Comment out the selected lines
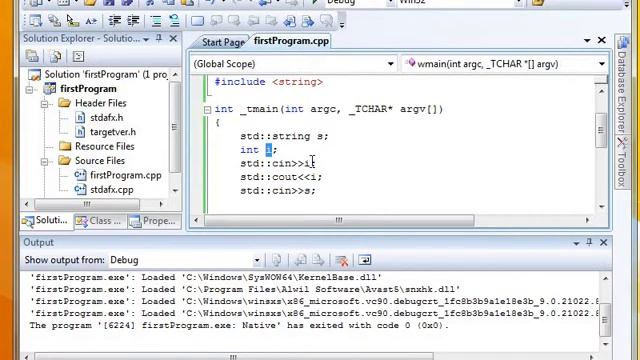 point(156,21)
